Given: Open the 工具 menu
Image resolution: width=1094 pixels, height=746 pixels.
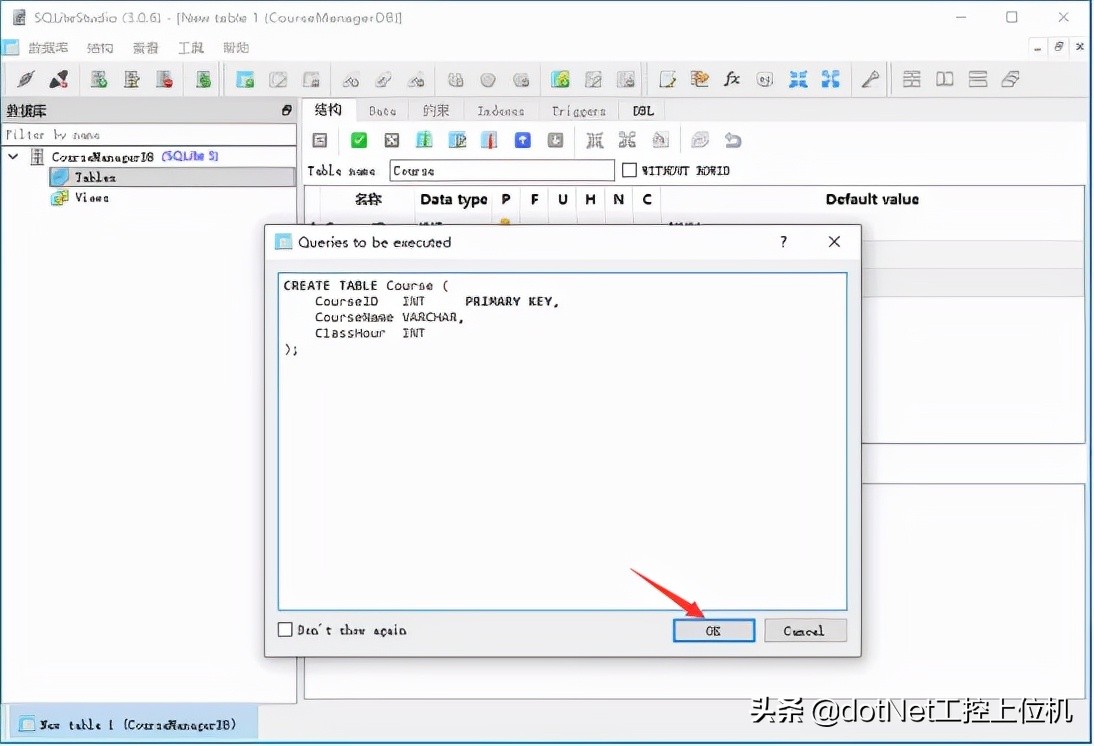Looking at the screenshot, I should coord(192,47).
